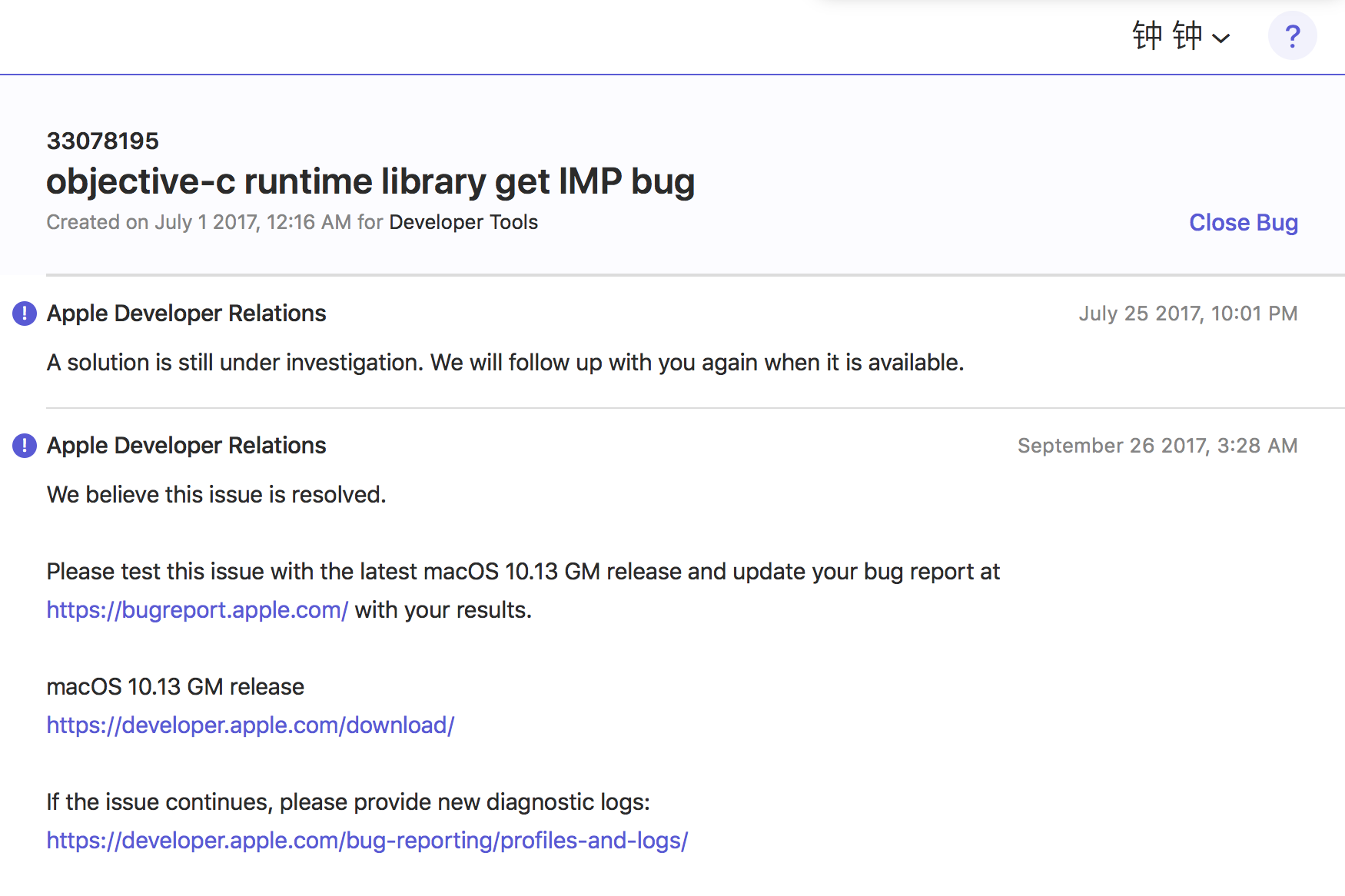Viewport: 1345px width, 896px height.
Task: Click the July 25 2017, 10:01 PM timestamp
Action: click(1188, 314)
